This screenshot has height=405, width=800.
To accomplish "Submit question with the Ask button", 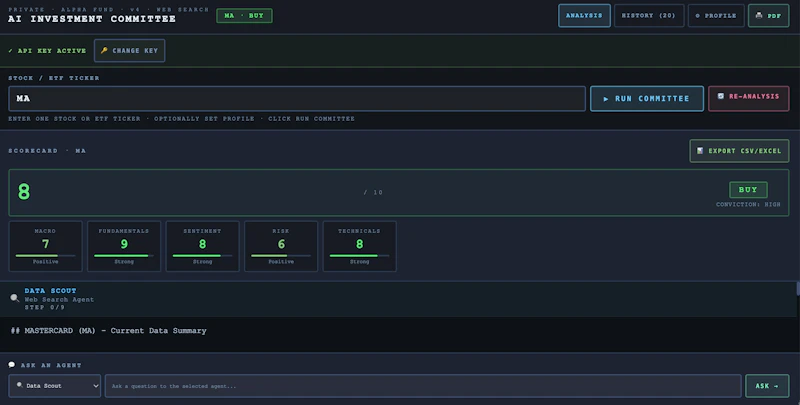I will point(767,386).
